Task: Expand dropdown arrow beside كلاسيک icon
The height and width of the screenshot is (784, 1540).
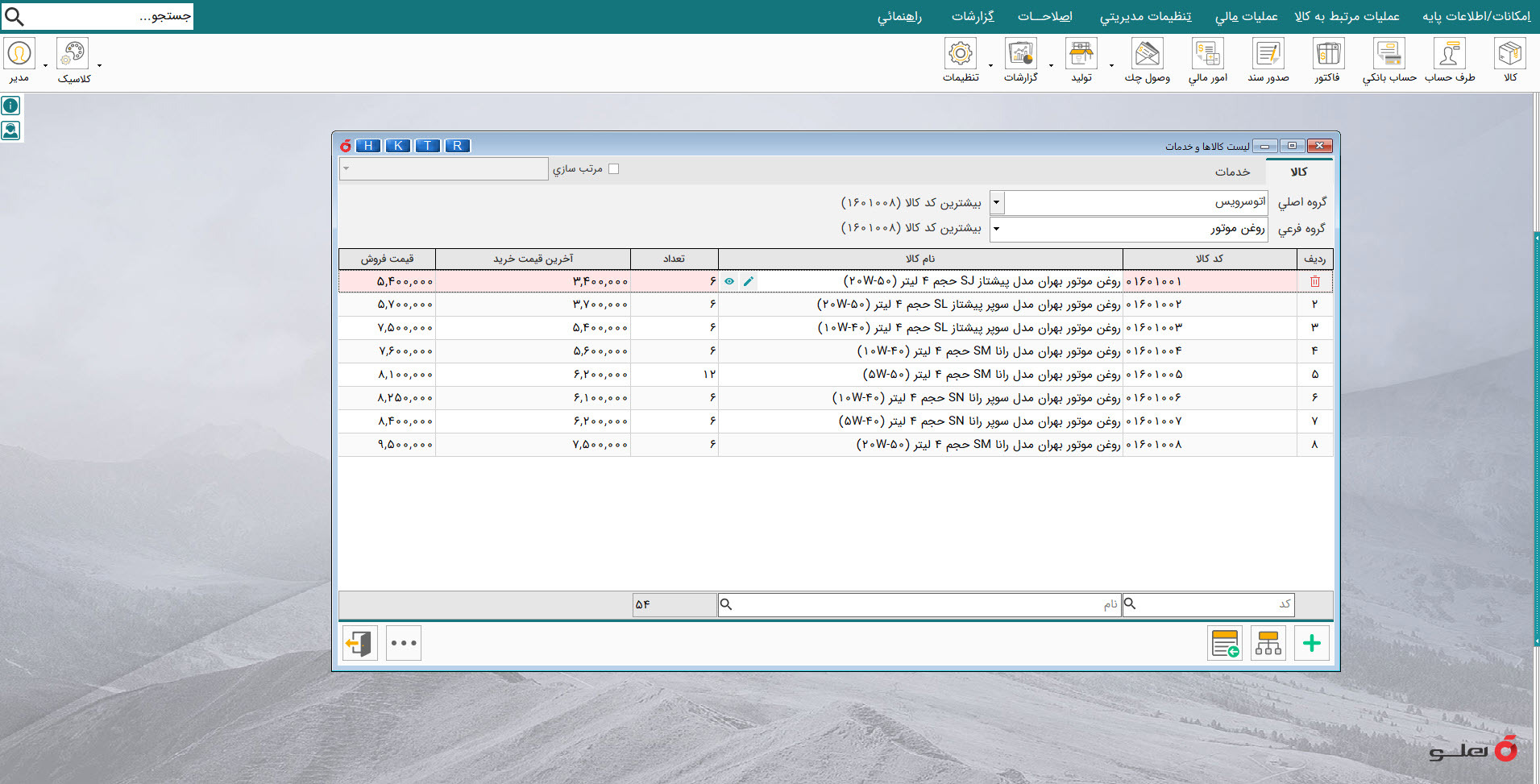Action: tap(99, 65)
